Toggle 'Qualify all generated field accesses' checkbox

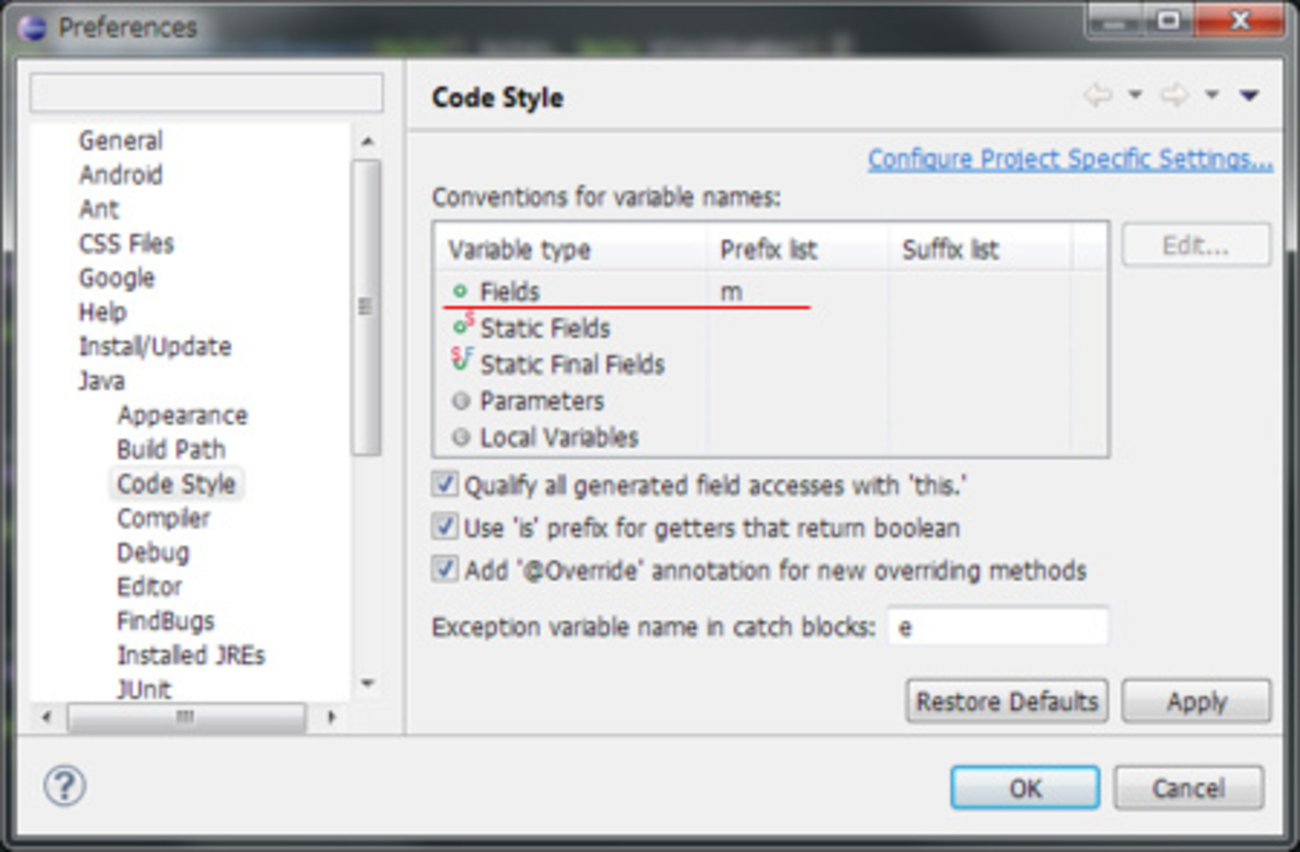pyautogui.click(x=444, y=485)
